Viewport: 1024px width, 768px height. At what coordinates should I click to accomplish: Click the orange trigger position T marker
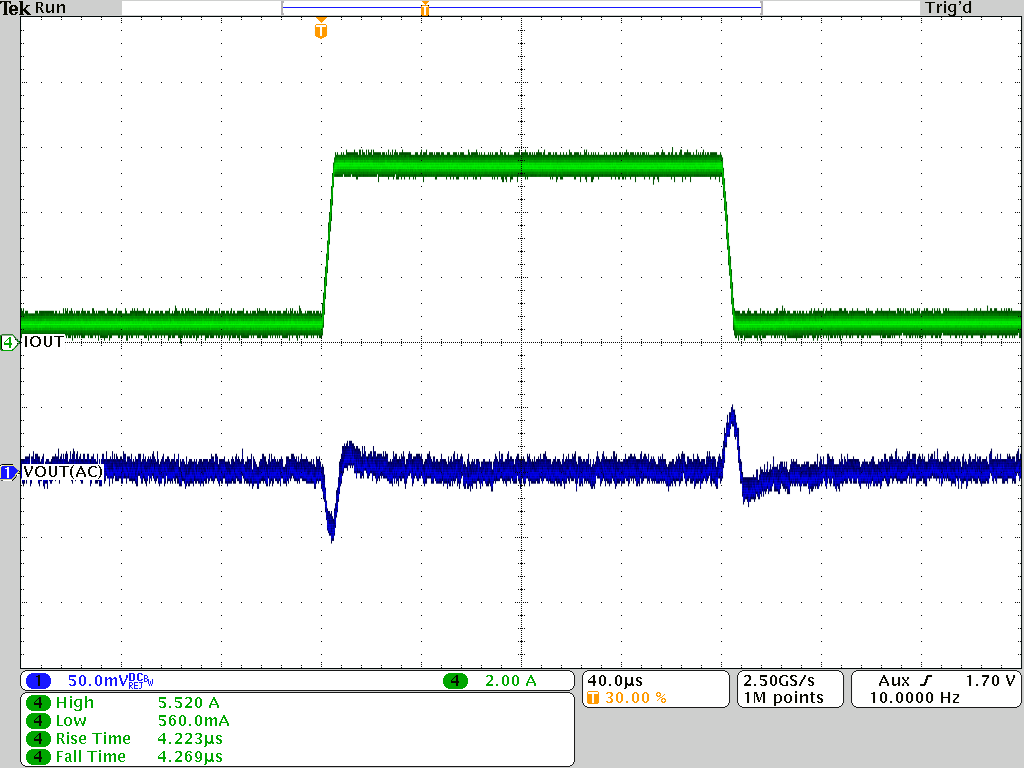click(x=320, y=31)
